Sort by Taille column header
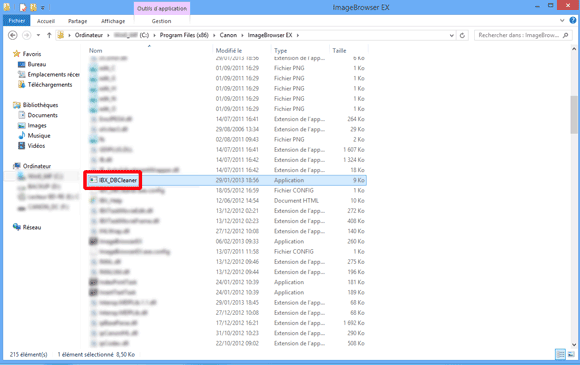The width and height of the screenshot is (580, 365). pos(339,51)
